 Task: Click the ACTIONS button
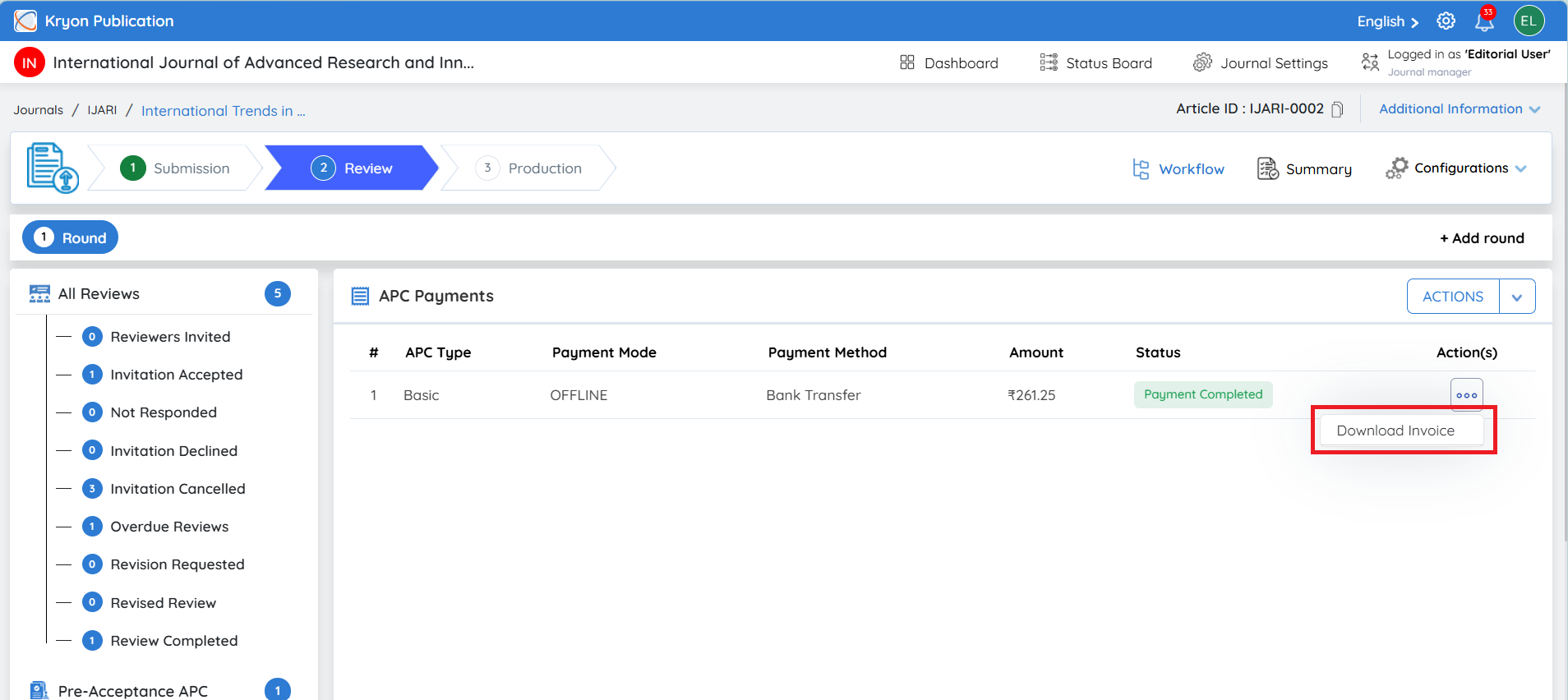pyautogui.click(x=1453, y=297)
